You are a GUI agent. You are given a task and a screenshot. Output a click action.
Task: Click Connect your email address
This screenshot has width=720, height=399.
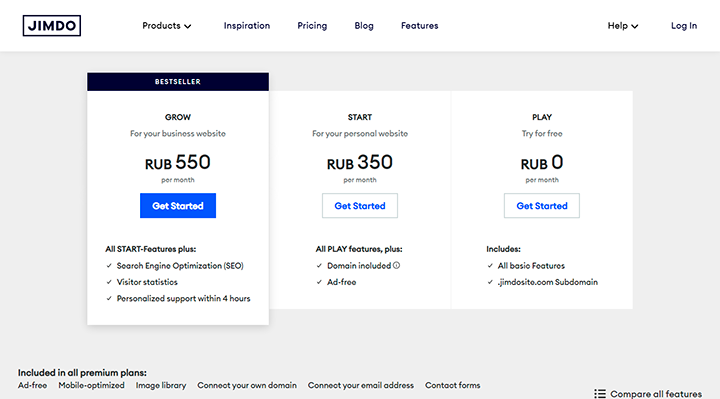pyautogui.click(x=361, y=385)
